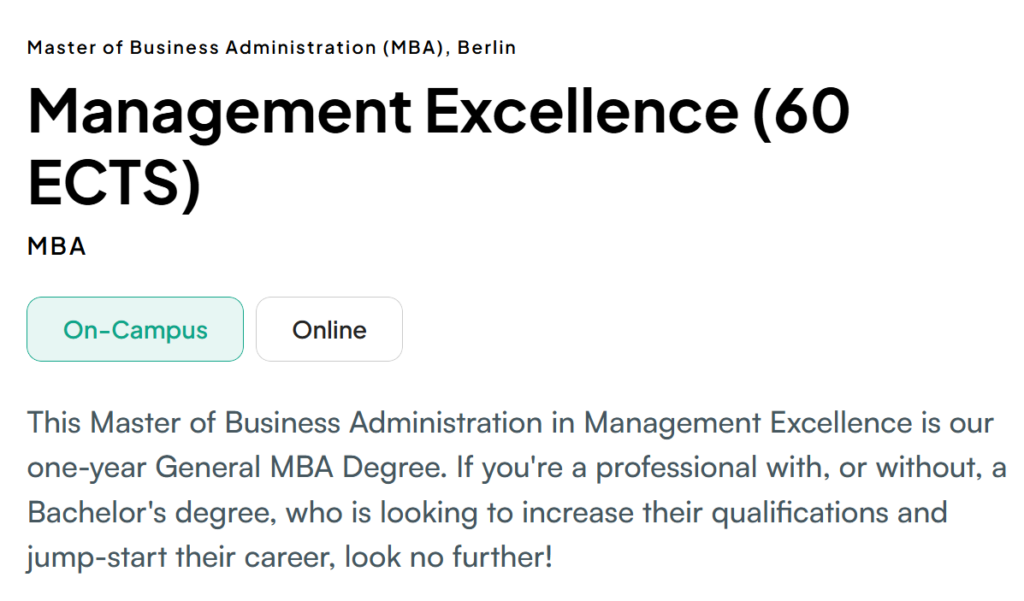This screenshot has width=1024, height=601.
Task: Click "Management Excellence" in the description paragraph
Action: click(748, 423)
